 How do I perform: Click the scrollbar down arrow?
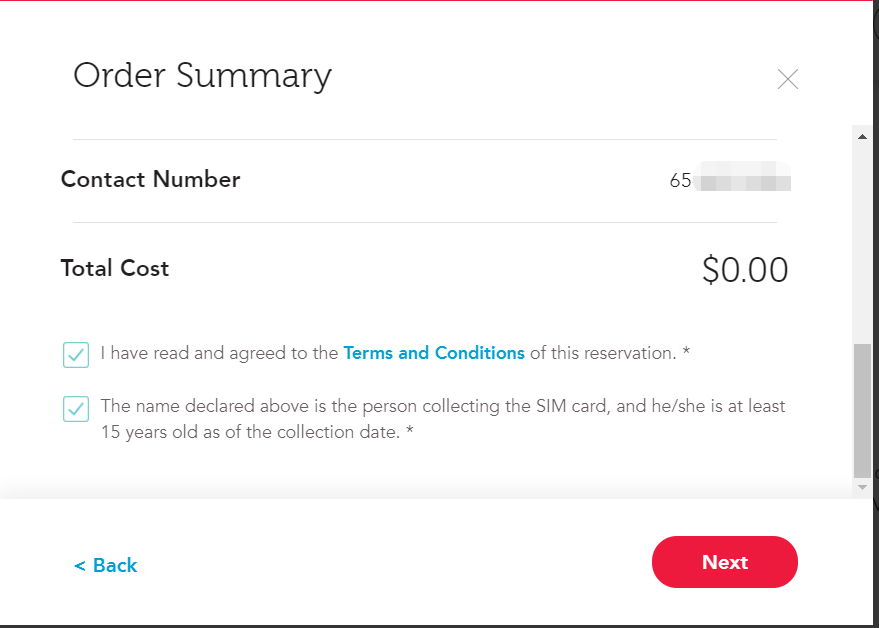tap(862, 487)
